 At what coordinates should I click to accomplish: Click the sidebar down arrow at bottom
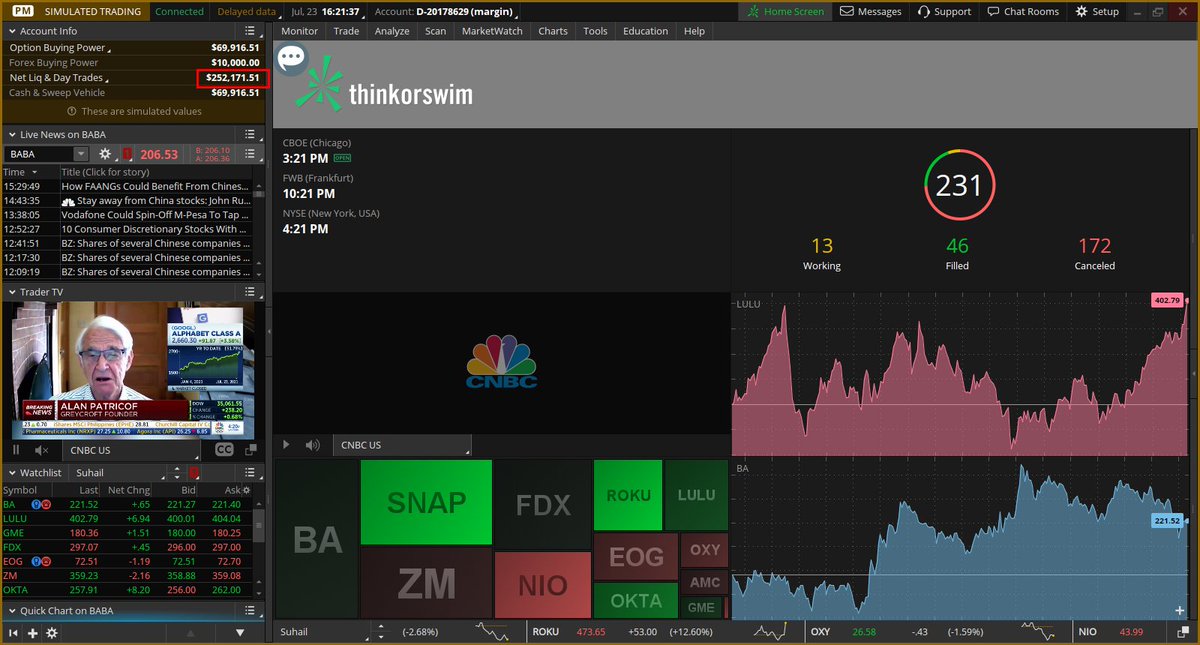[240, 632]
